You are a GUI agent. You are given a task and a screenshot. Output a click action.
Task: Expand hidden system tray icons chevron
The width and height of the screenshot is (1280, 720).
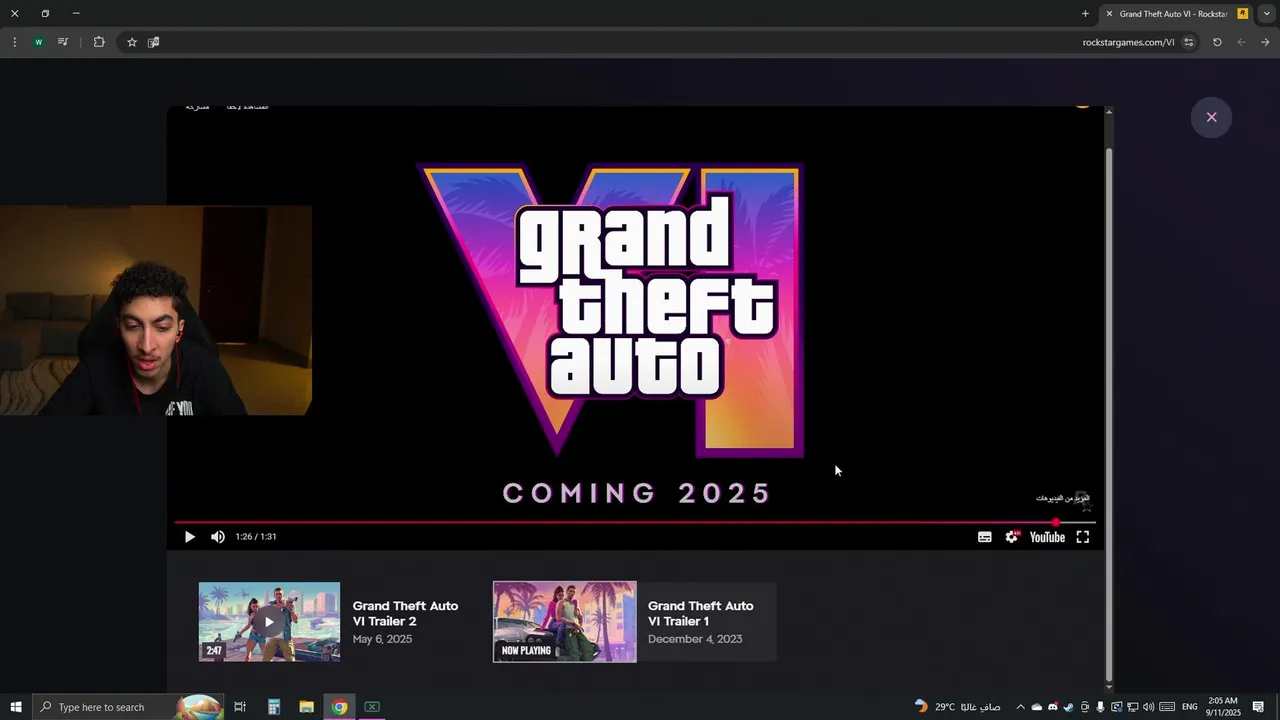tap(1020, 707)
